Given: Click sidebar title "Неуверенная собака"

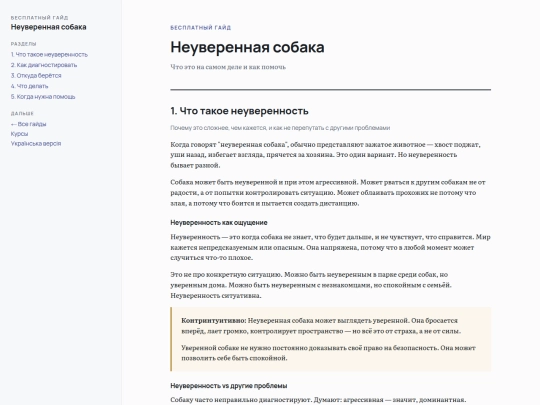Looking at the screenshot, I should (49, 27).
